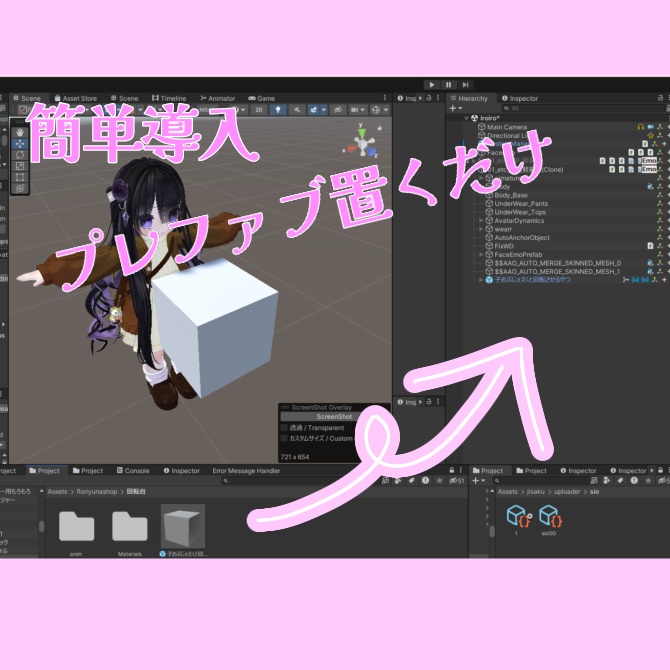
Task: Select FixWD in Hierarchy
Action: tap(504, 246)
